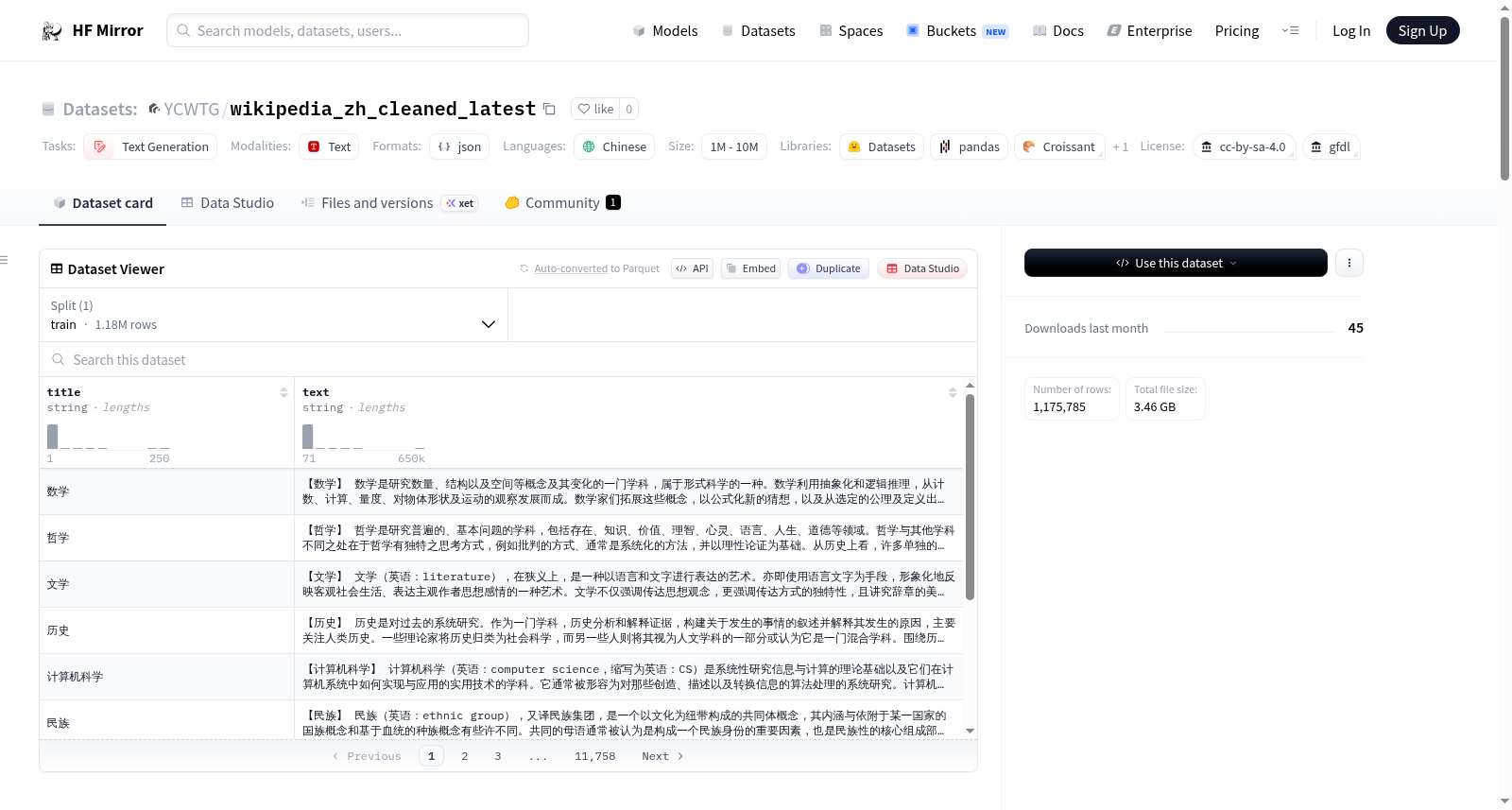Focus the search models field

tap(348, 30)
